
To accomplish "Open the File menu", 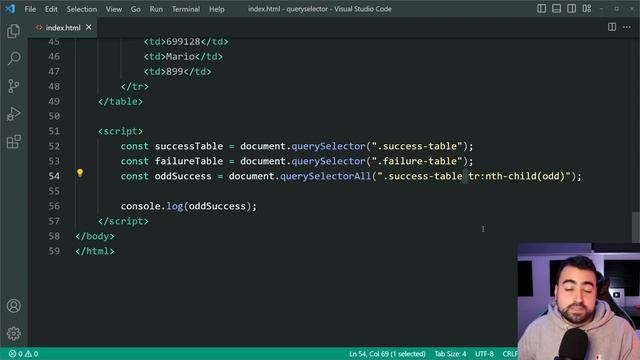I will coord(30,9).
